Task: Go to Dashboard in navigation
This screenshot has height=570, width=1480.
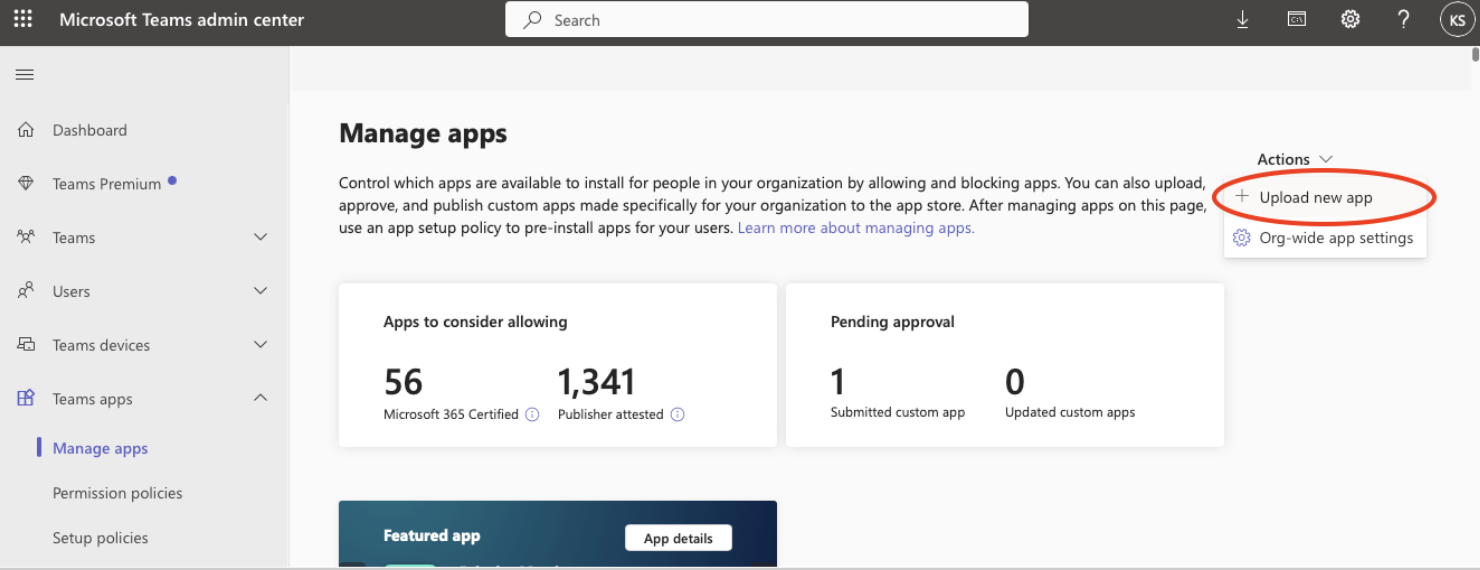Action: 90,130
